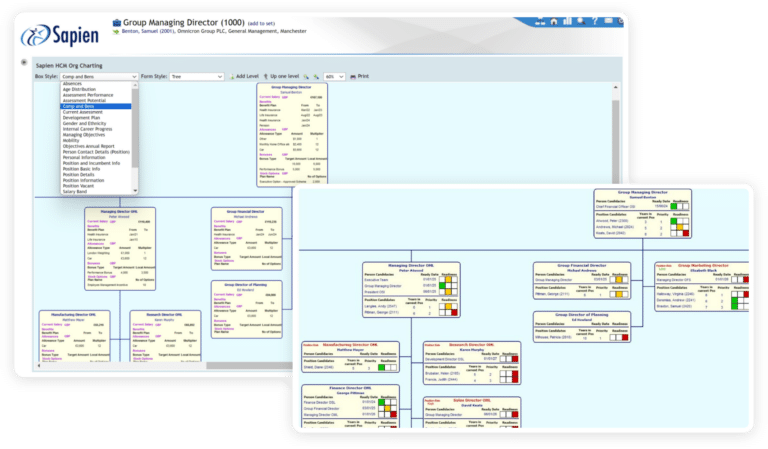Choose Position Information option

click(x=96, y=180)
